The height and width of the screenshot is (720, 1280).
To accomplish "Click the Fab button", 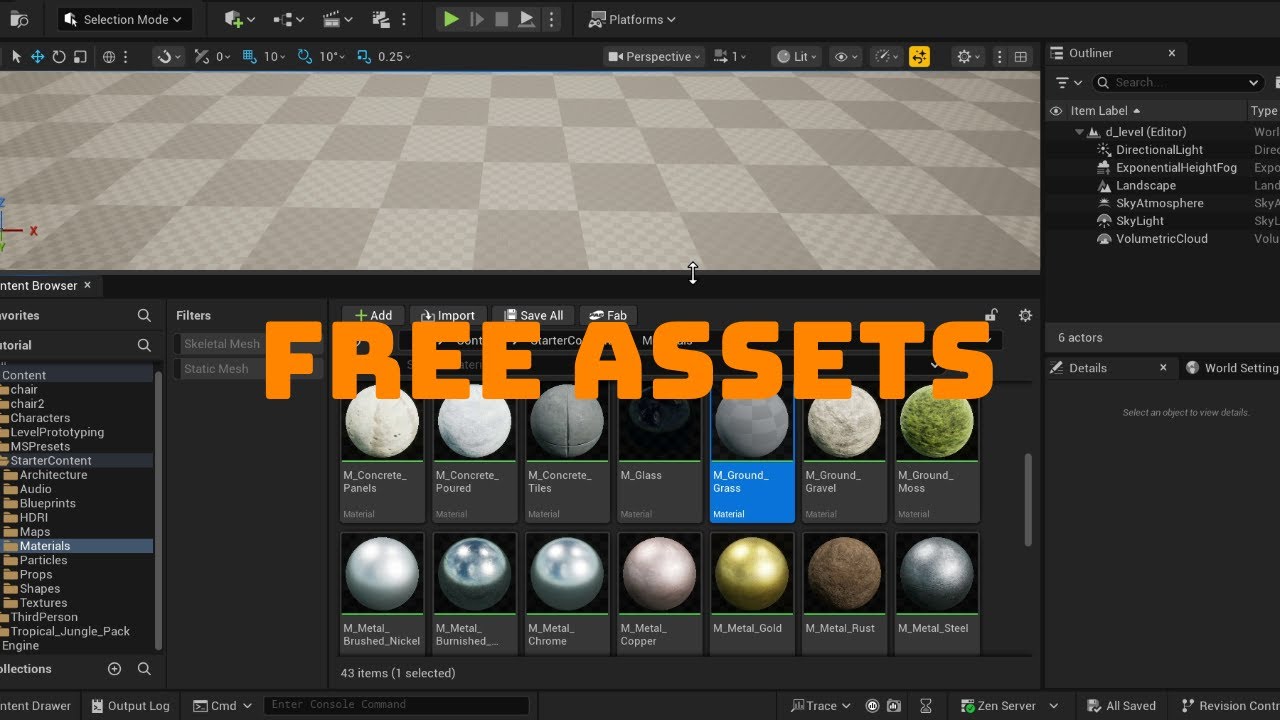I will (x=608, y=315).
